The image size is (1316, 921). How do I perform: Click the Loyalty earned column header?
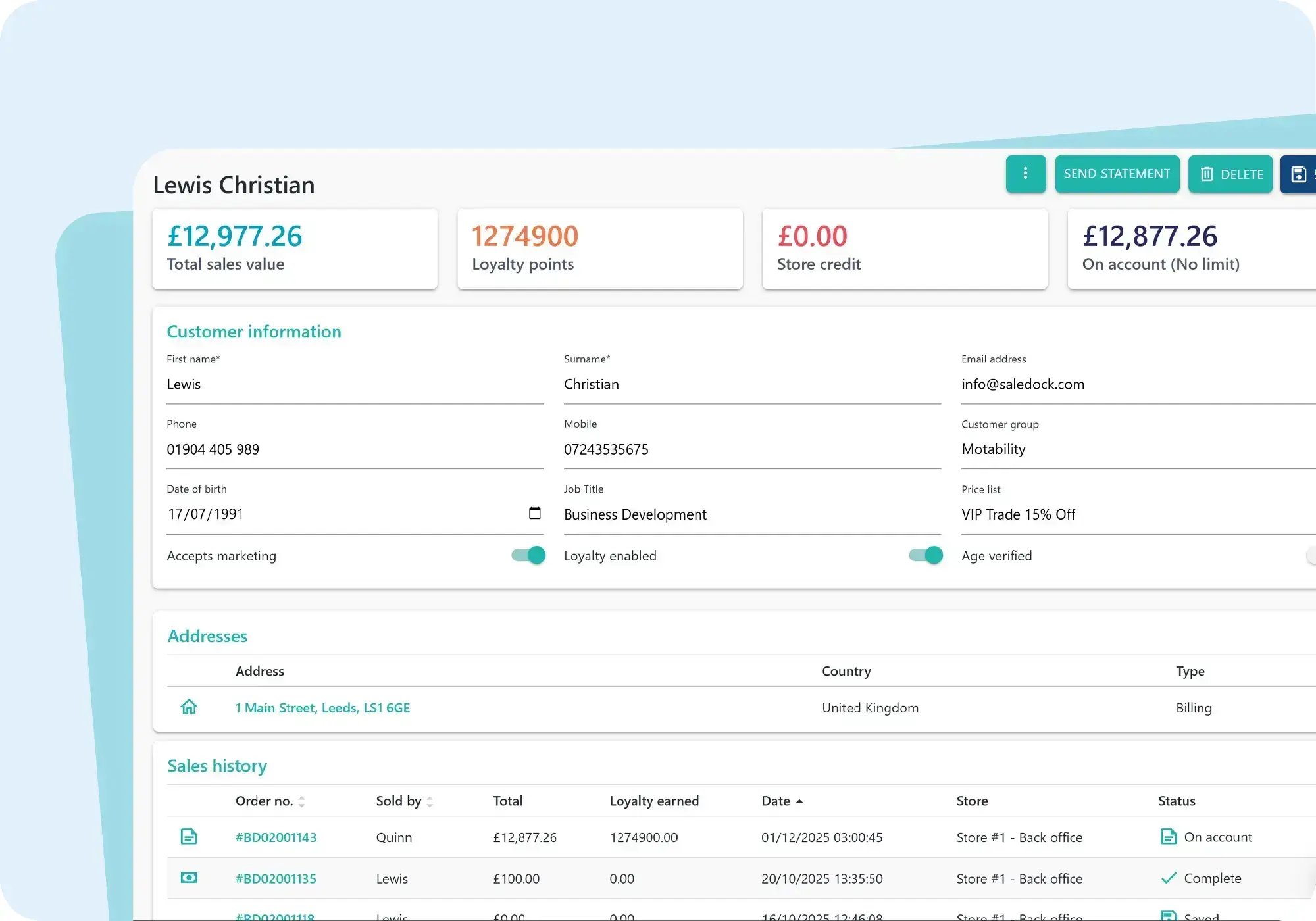click(654, 801)
